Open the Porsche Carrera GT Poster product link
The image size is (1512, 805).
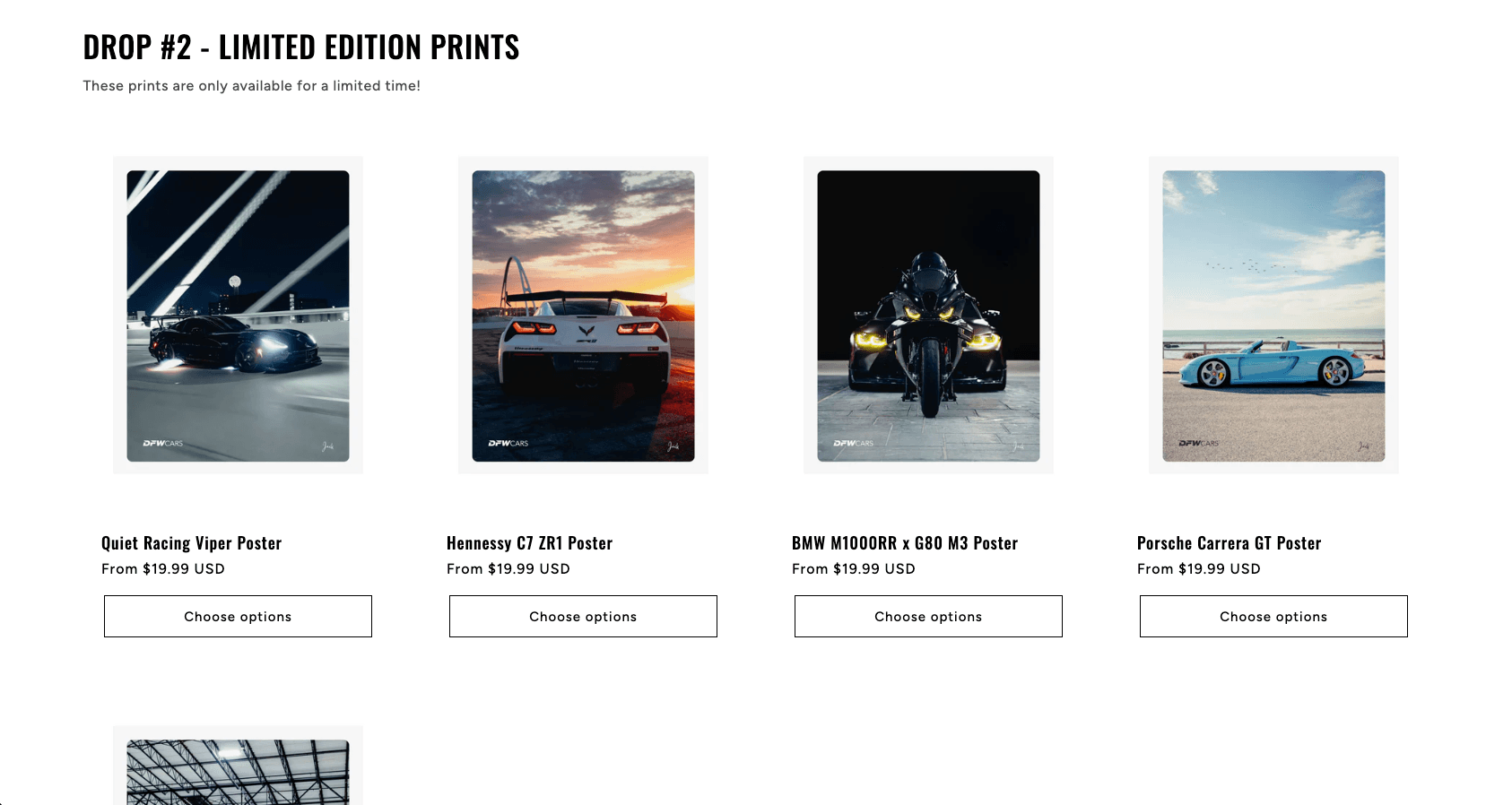tap(1228, 542)
